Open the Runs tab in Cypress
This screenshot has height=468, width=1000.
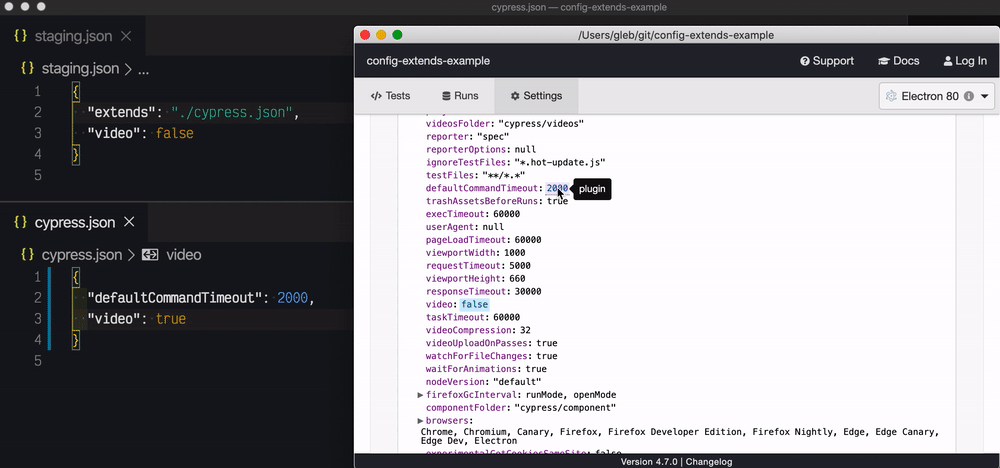[460, 96]
